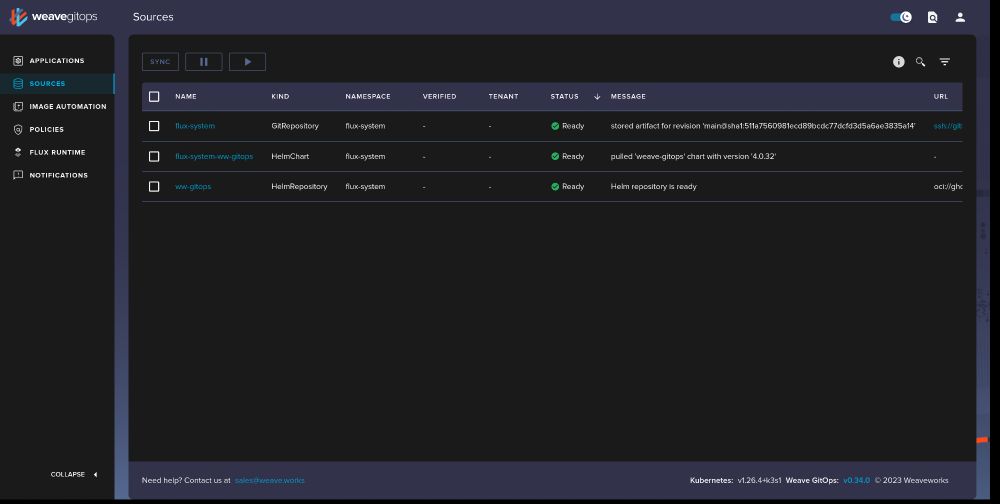Open the ww-gitops source link
Viewport: 1000px width, 504px height.
click(x=193, y=186)
